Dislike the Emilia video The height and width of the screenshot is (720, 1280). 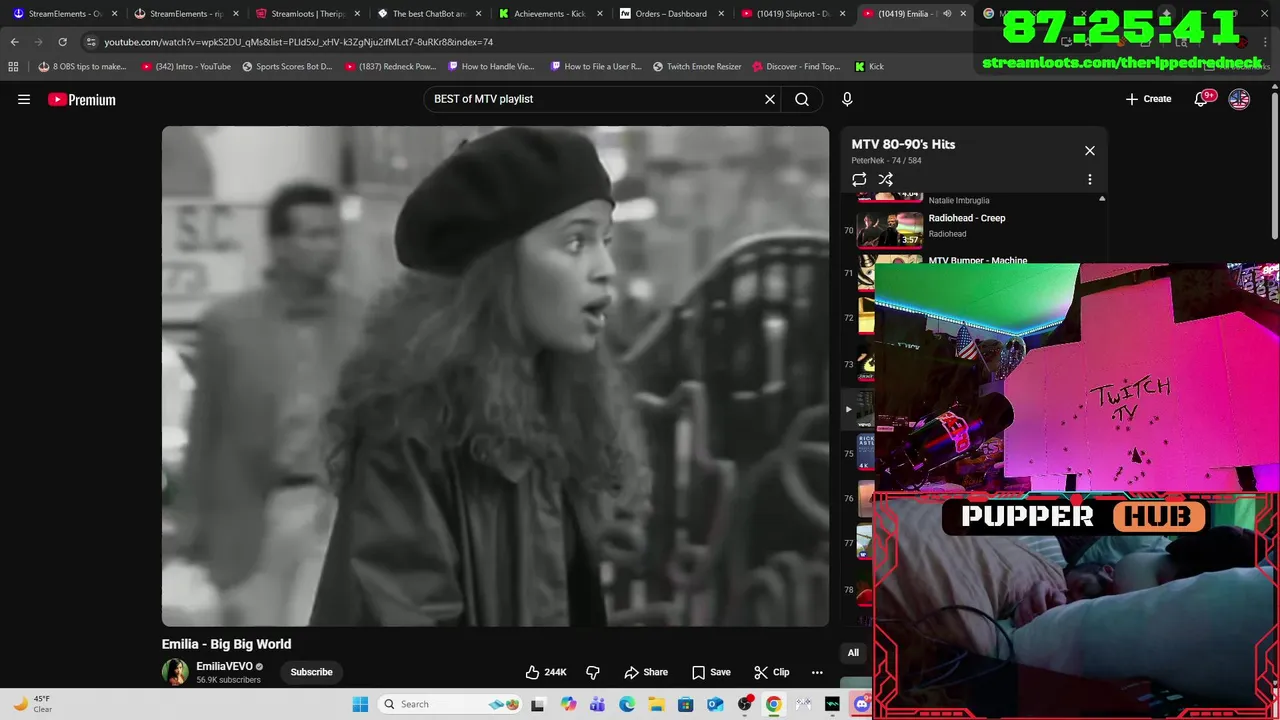coord(593,672)
